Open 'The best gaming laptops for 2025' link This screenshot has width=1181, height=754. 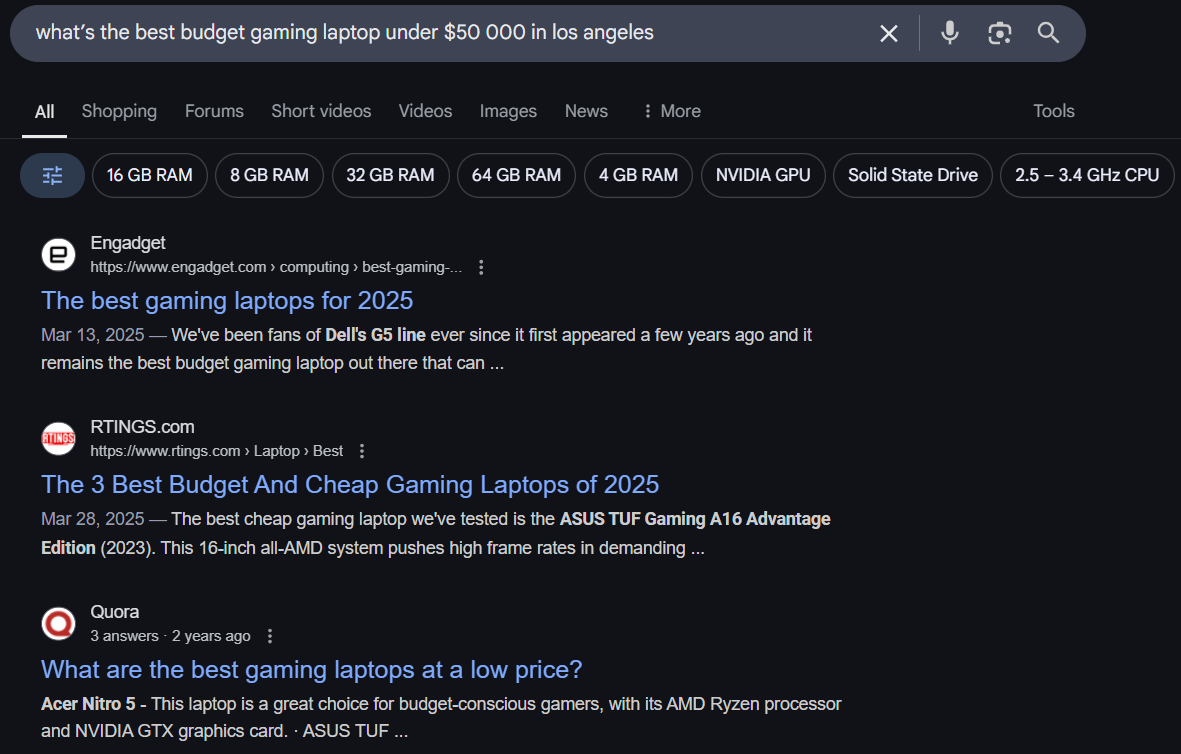(x=227, y=300)
